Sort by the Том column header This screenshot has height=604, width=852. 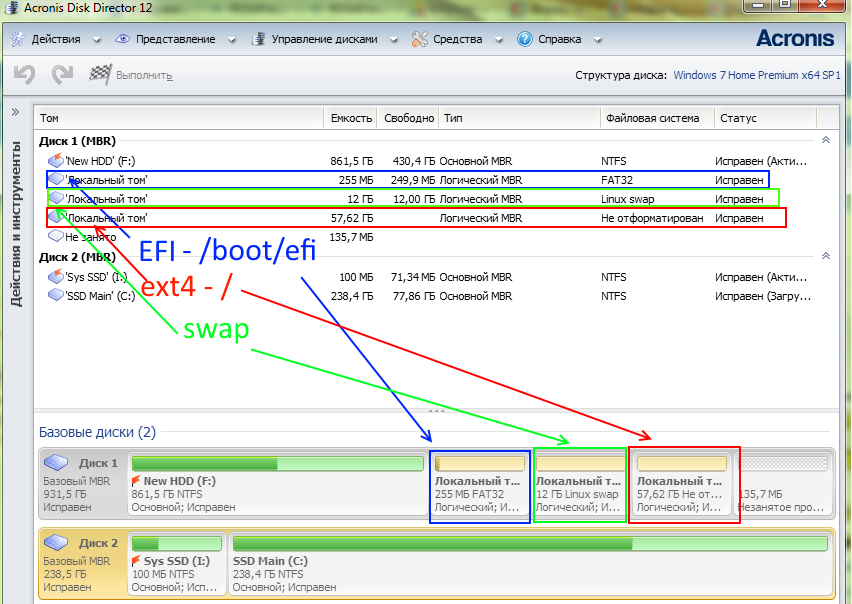pos(179,118)
